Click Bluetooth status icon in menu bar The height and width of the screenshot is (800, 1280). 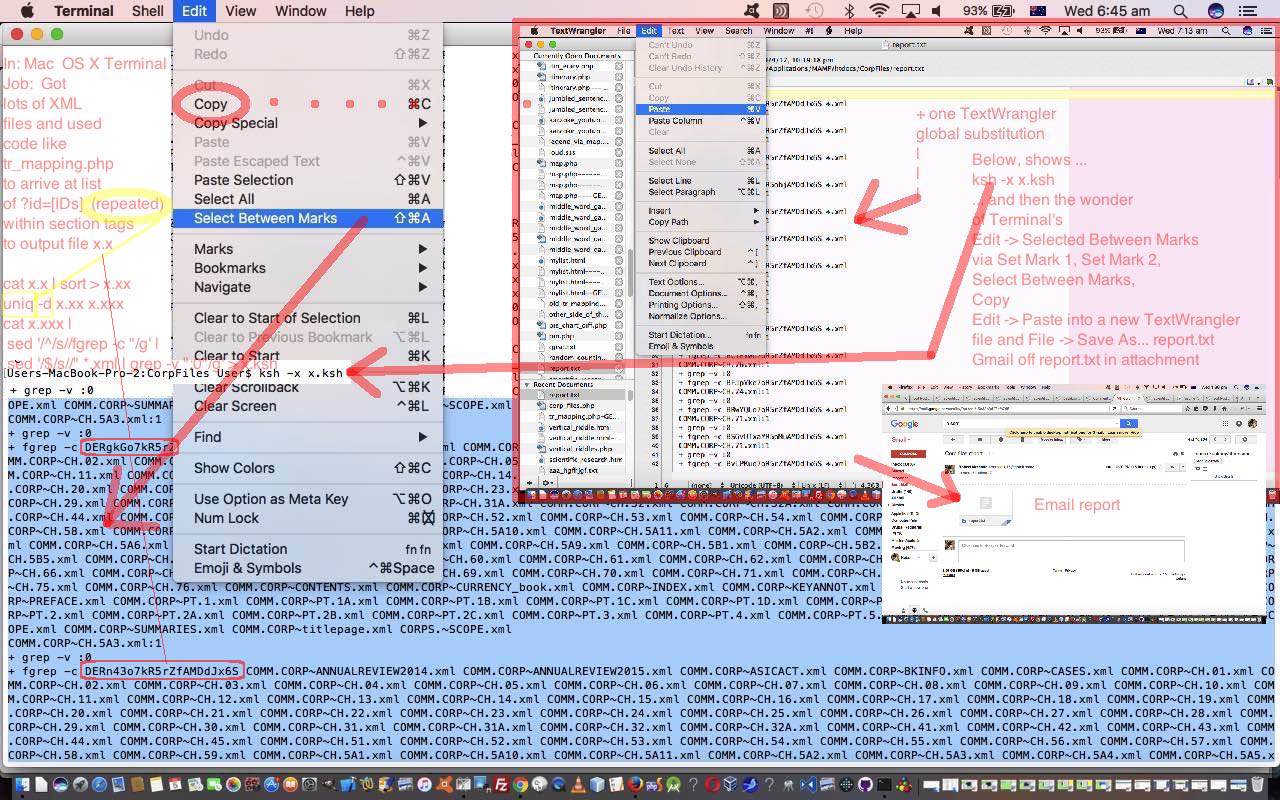tap(849, 11)
